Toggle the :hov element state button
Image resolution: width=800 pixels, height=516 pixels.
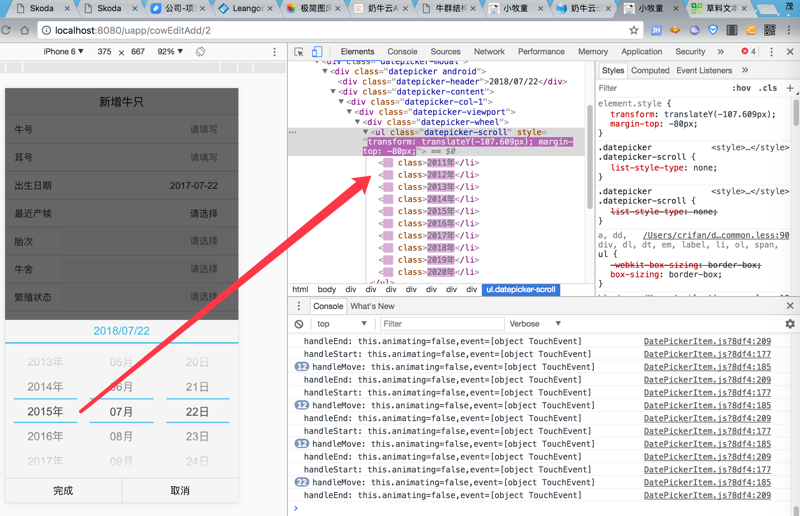(x=741, y=88)
